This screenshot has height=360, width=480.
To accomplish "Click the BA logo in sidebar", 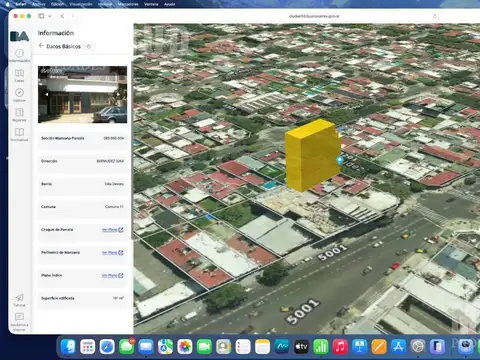I will point(19,36).
